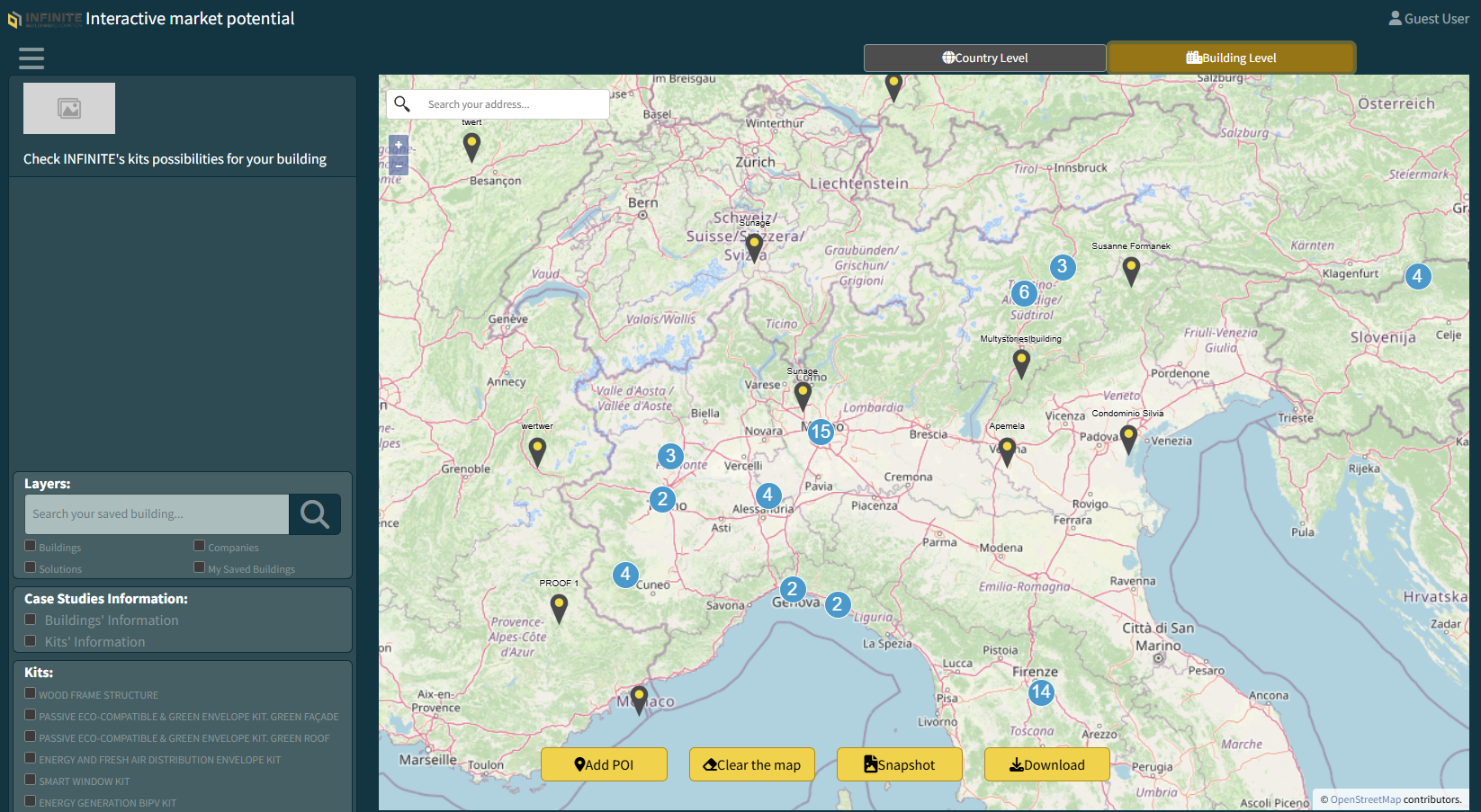1481x812 pixels.
Task: Tick the Green Façade envelope kit
Action: click(30, 715)
